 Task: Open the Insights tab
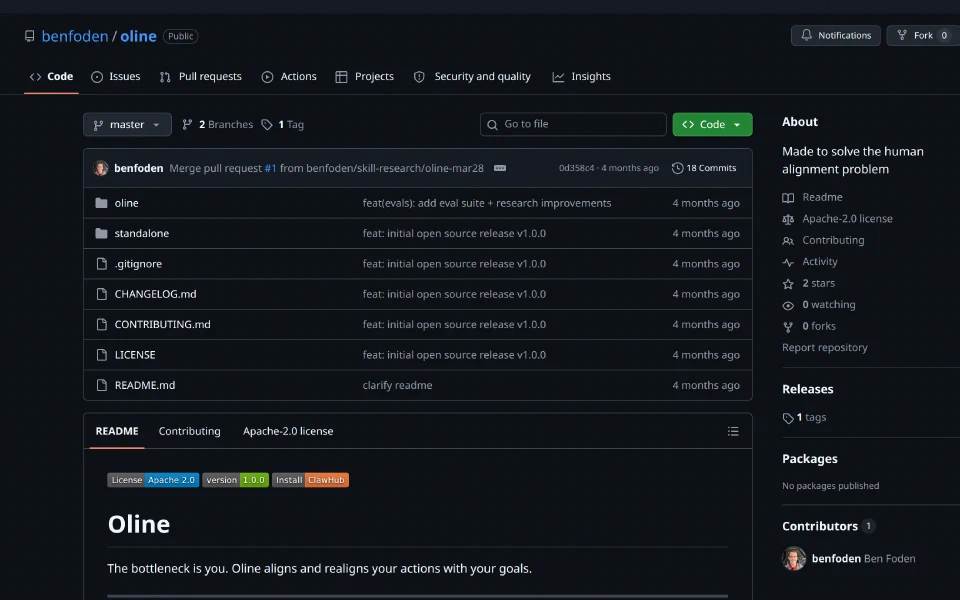(x=582, y=77)
